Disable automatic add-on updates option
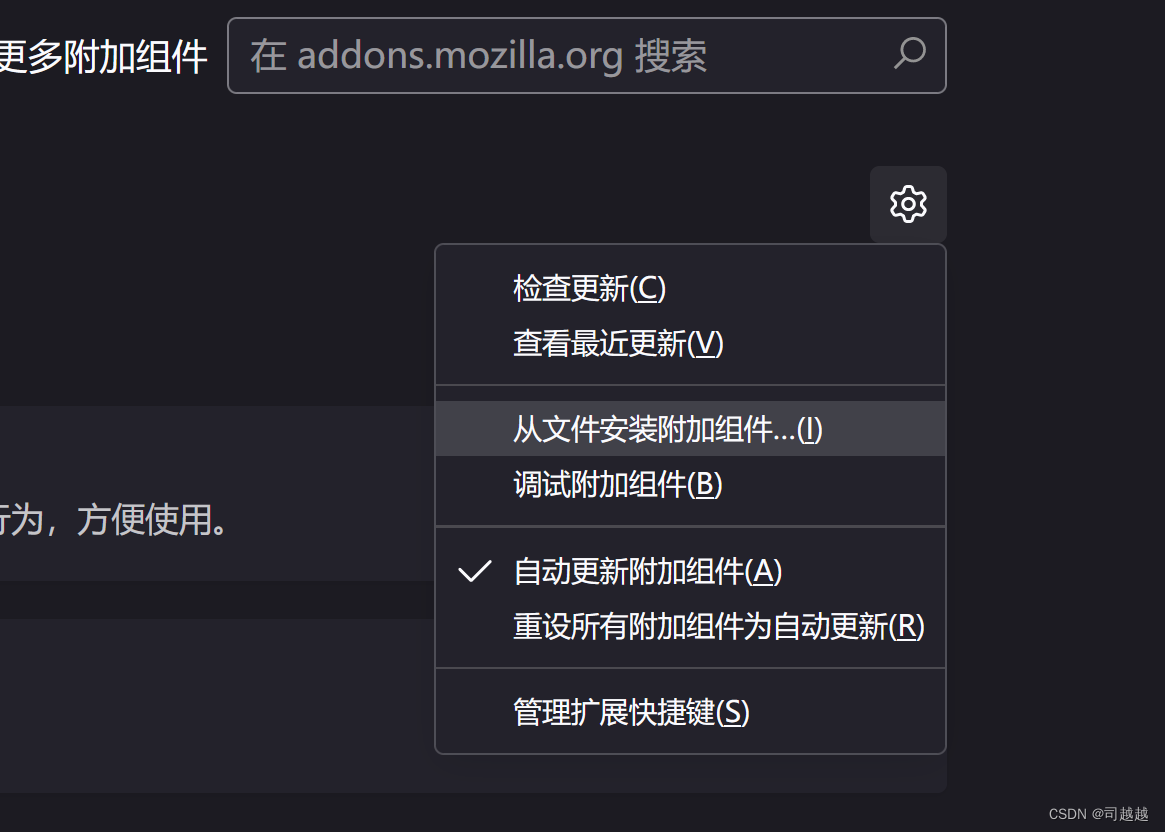 coord(646,571)
